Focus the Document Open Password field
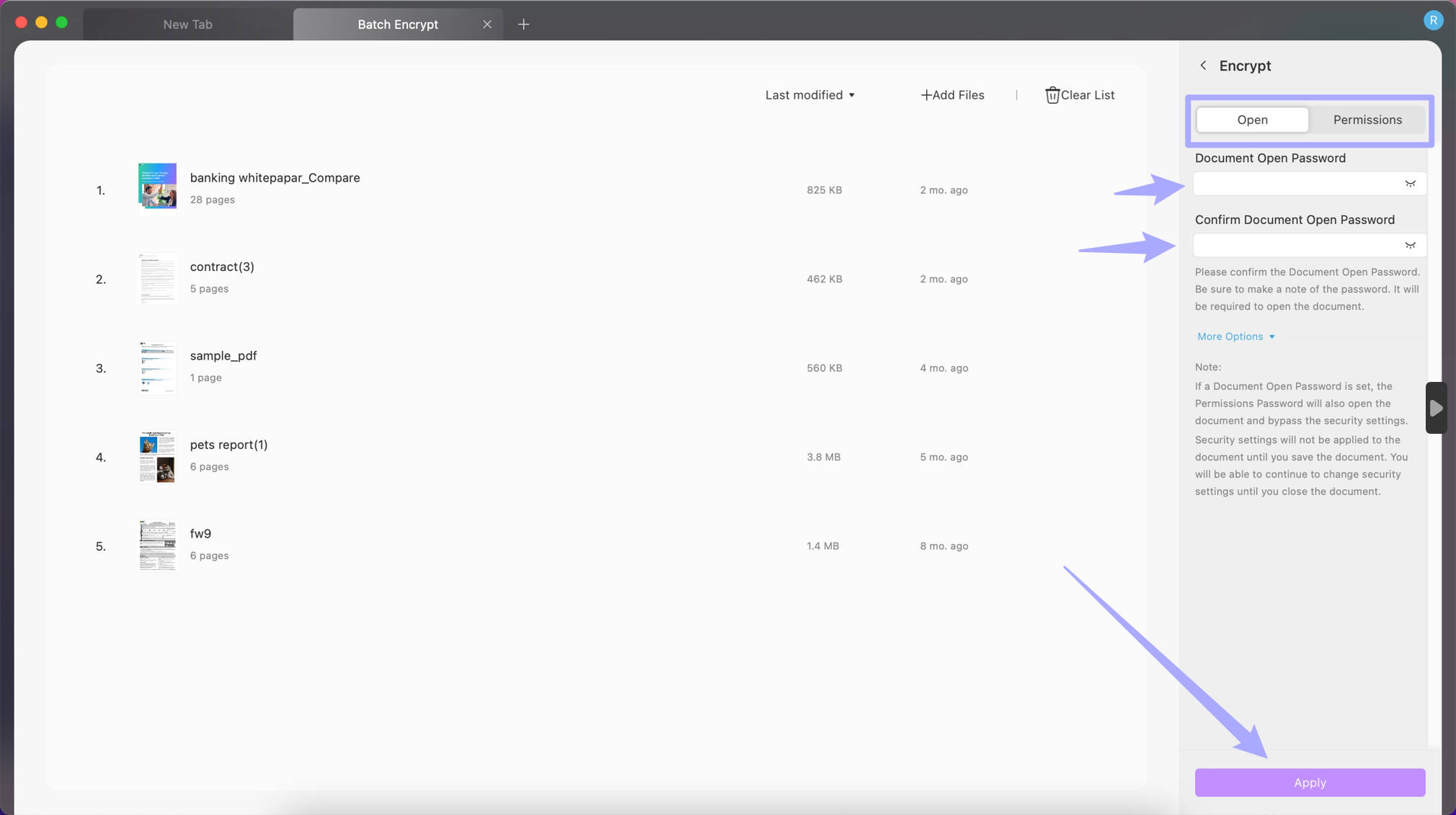 (1310, 184)
